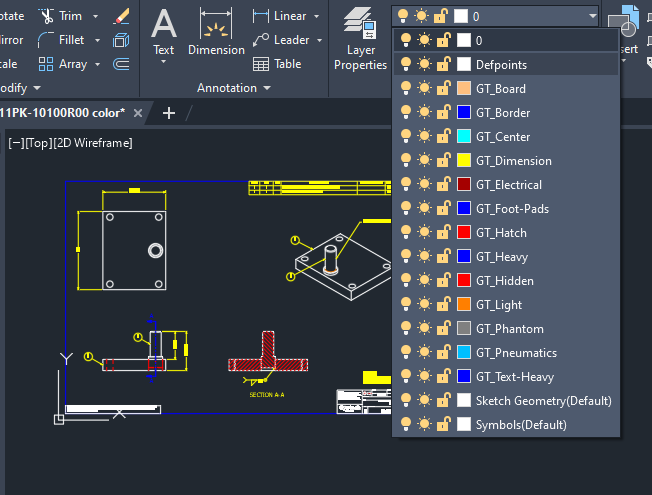Close the 11PK-10100R00 color tab
The image size is (652, 495).
(138, 113)
